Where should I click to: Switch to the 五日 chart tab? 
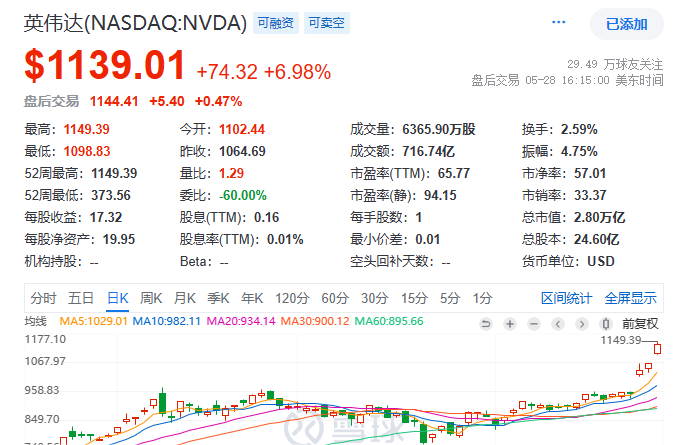click(81, 298)
